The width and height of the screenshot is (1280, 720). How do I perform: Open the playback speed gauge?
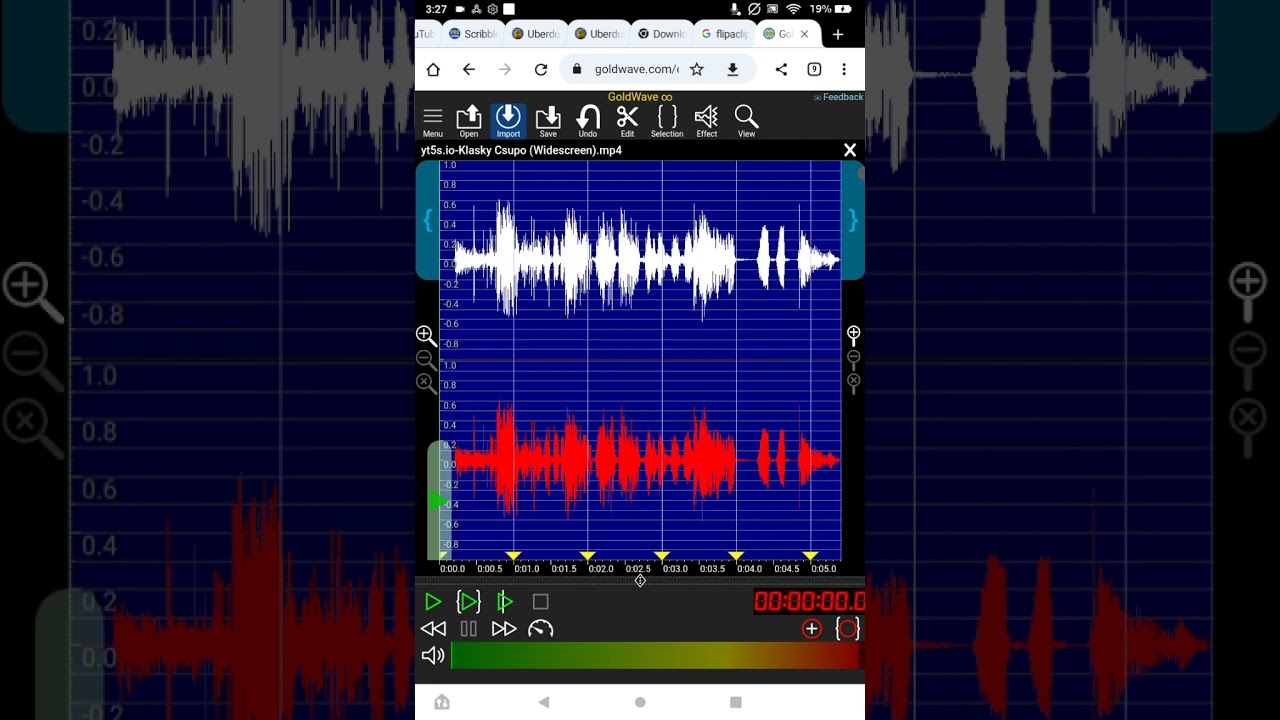540,629
